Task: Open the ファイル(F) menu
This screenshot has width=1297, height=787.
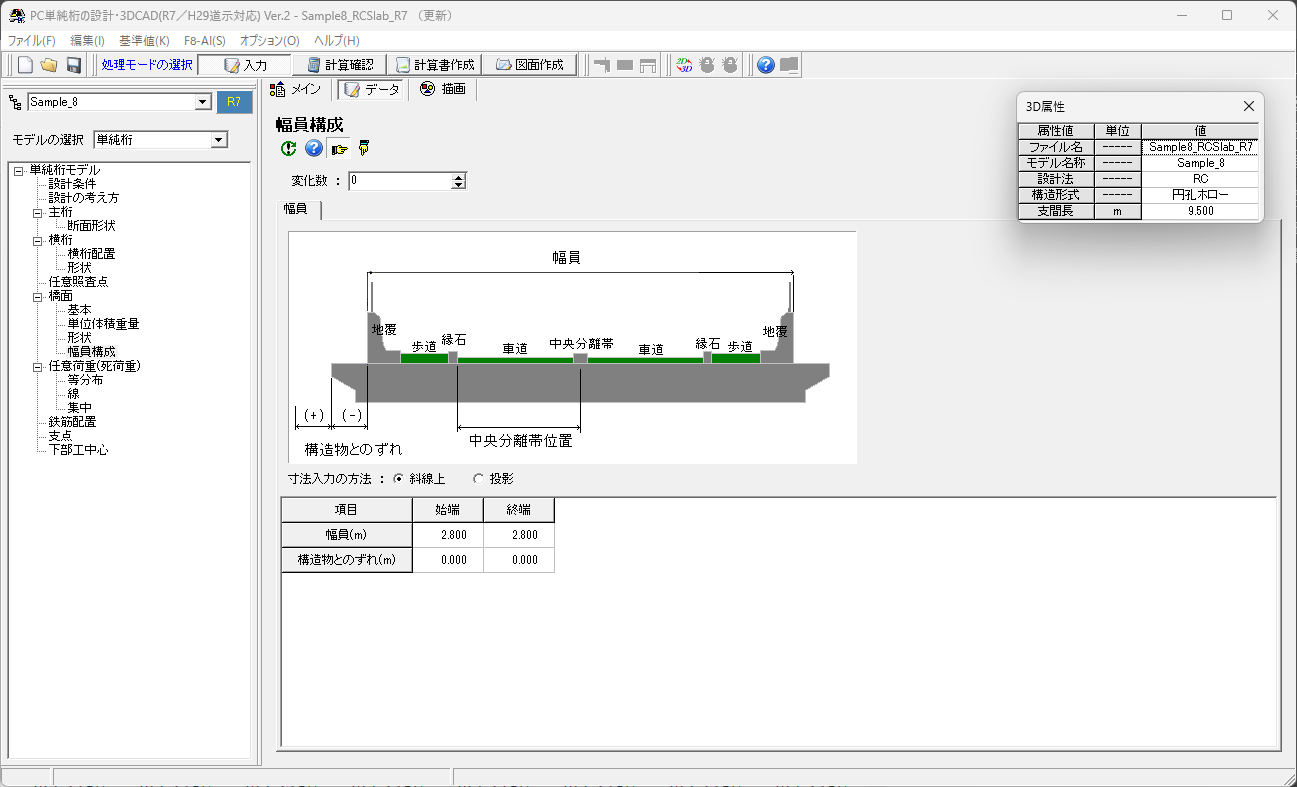Action: pyautogui.click(x=32, y=41)
